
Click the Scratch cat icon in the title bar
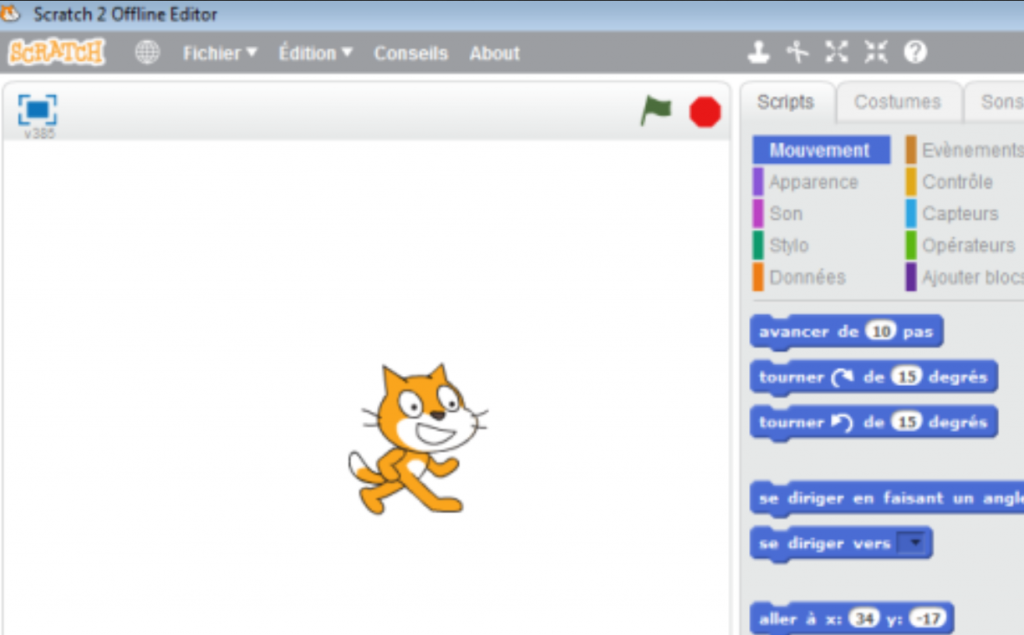click(x=10, y=13)
